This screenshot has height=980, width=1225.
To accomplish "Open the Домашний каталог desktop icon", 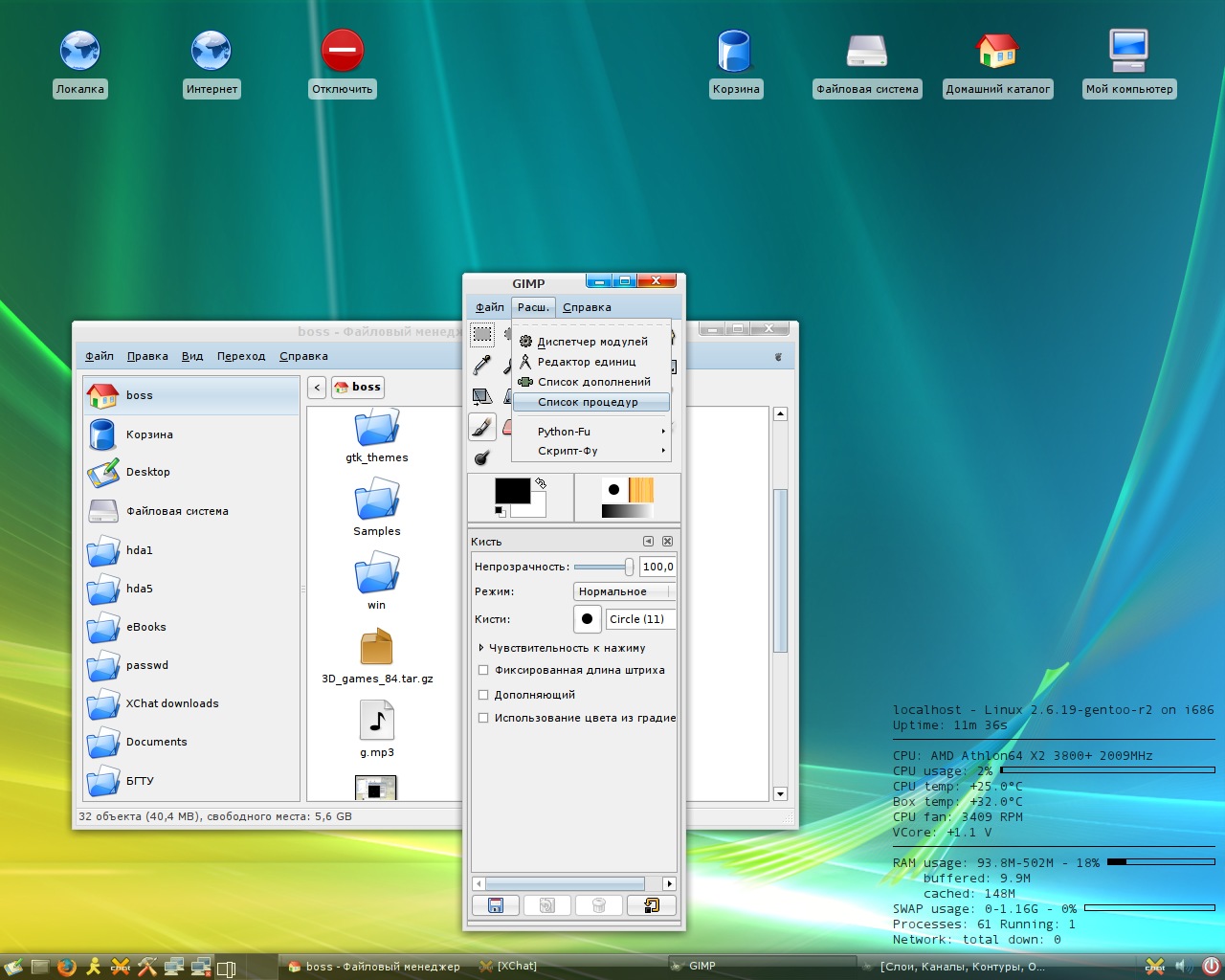I will pos(998,63).
